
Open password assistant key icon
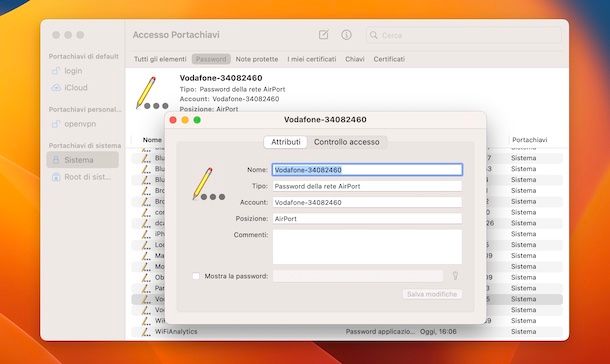point(455,276)
